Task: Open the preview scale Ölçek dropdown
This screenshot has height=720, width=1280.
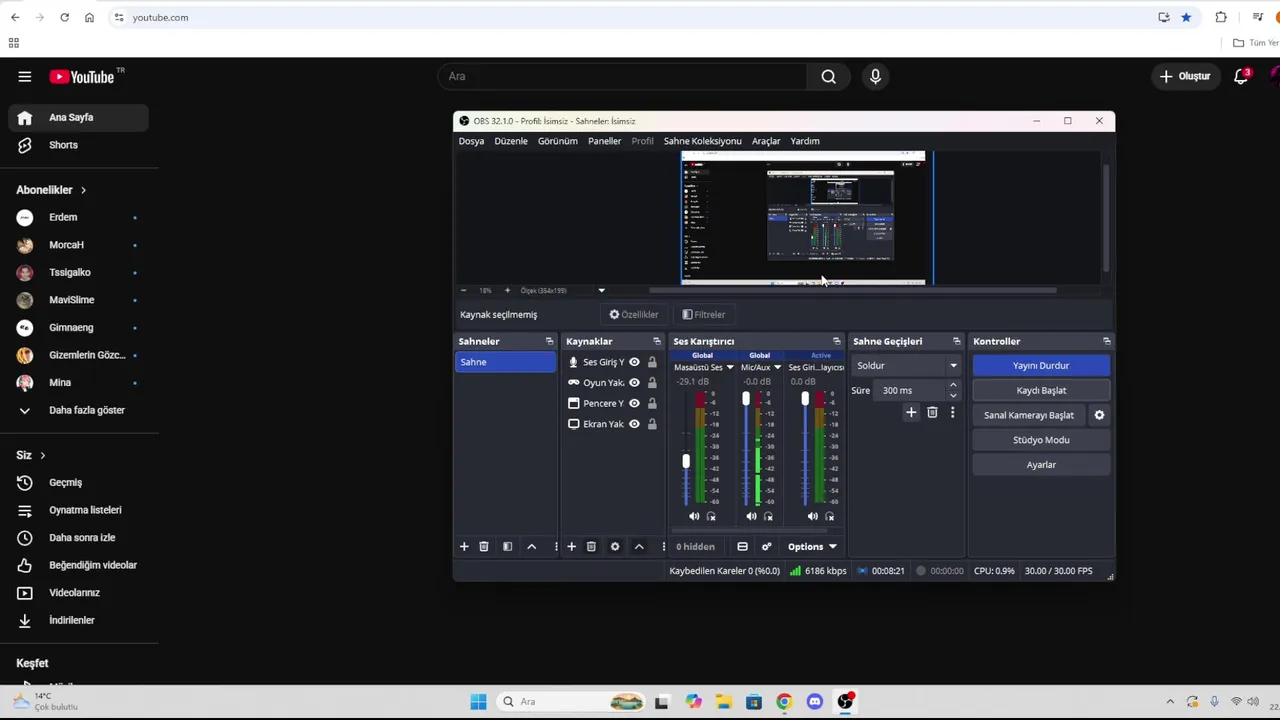Action: [x=601, y=290]
